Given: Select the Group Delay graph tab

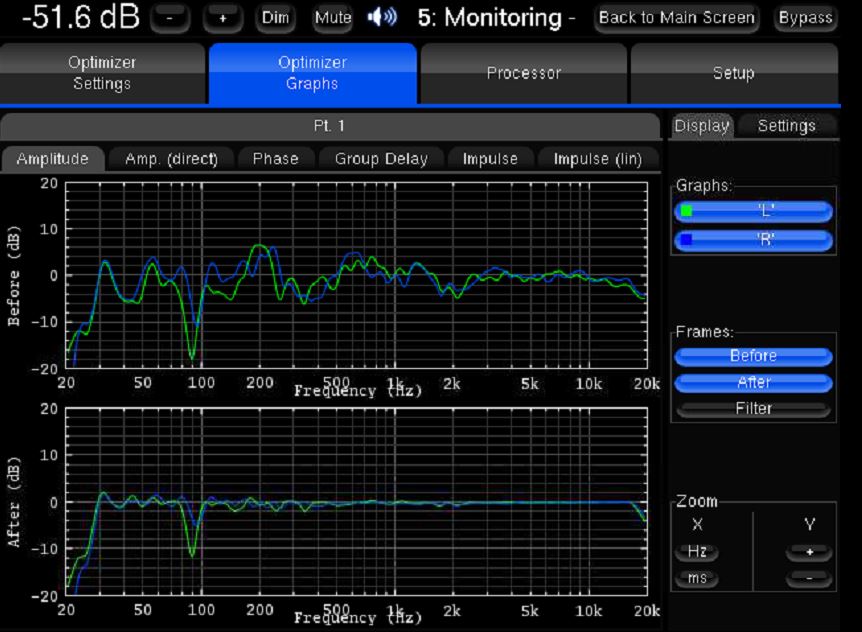Looking at the screenshot, I should click(x=381, y=158).
